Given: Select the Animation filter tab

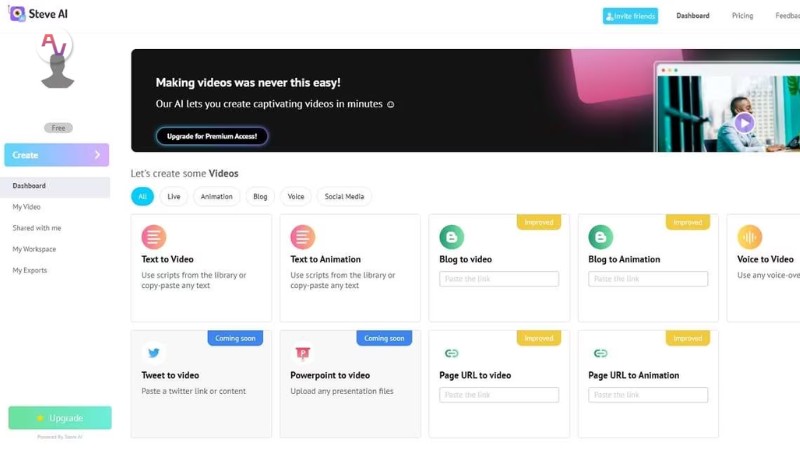Looking at the screenshot, I should point(216,196).
